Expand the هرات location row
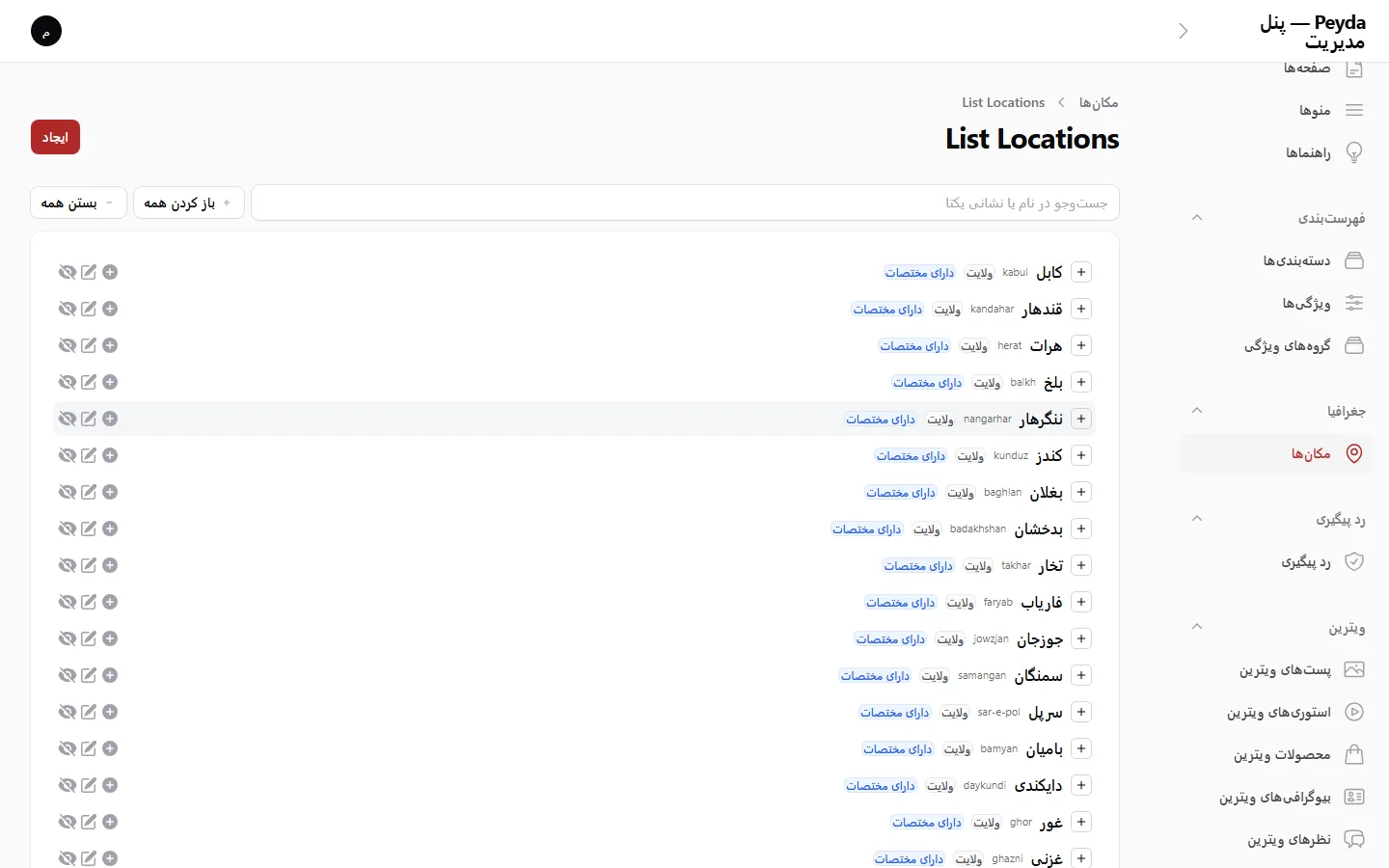The width and height of the screenshot is (1389, 868). click(x=1081, y=345)
